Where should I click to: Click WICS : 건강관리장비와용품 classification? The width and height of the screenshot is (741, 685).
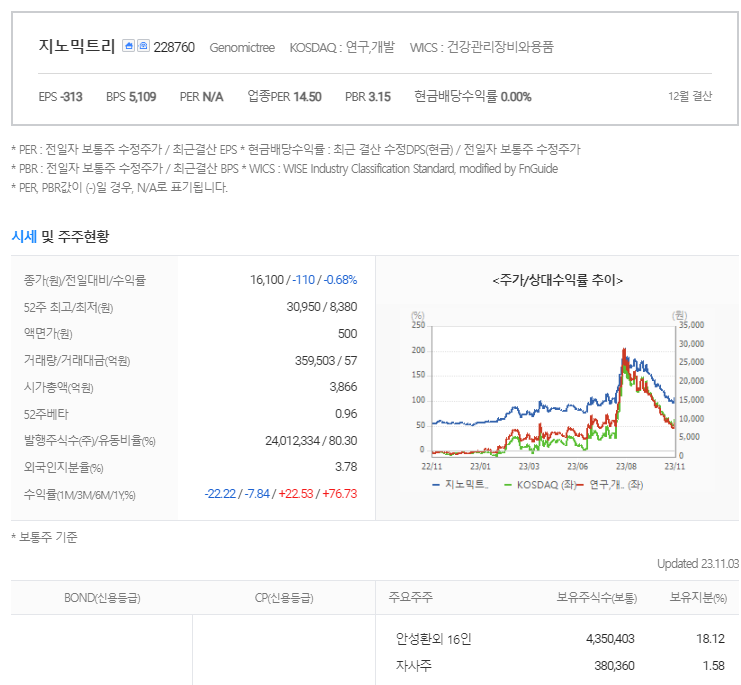[x=482, y=47]
